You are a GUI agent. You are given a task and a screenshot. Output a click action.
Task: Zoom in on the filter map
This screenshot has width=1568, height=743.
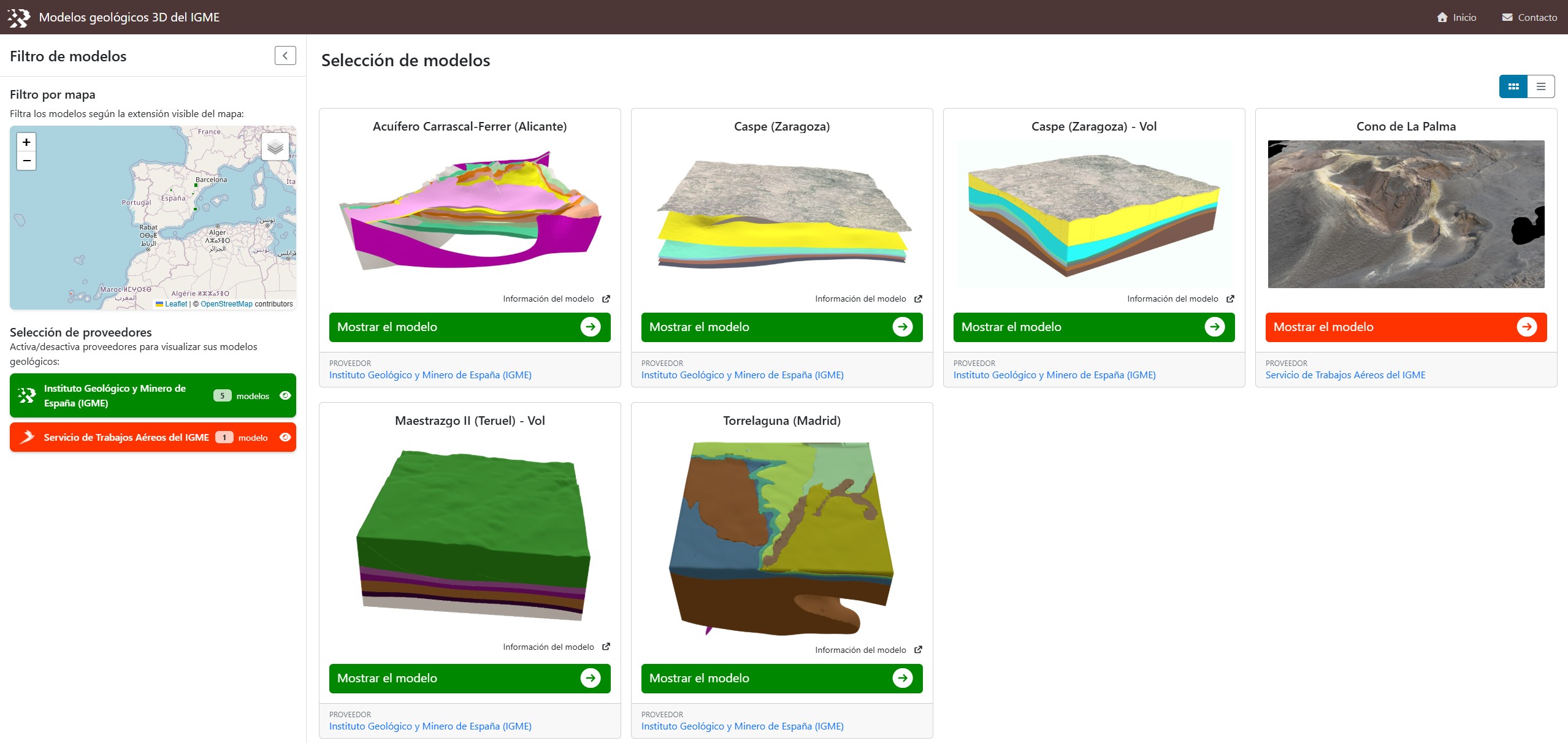pos(26,142)
